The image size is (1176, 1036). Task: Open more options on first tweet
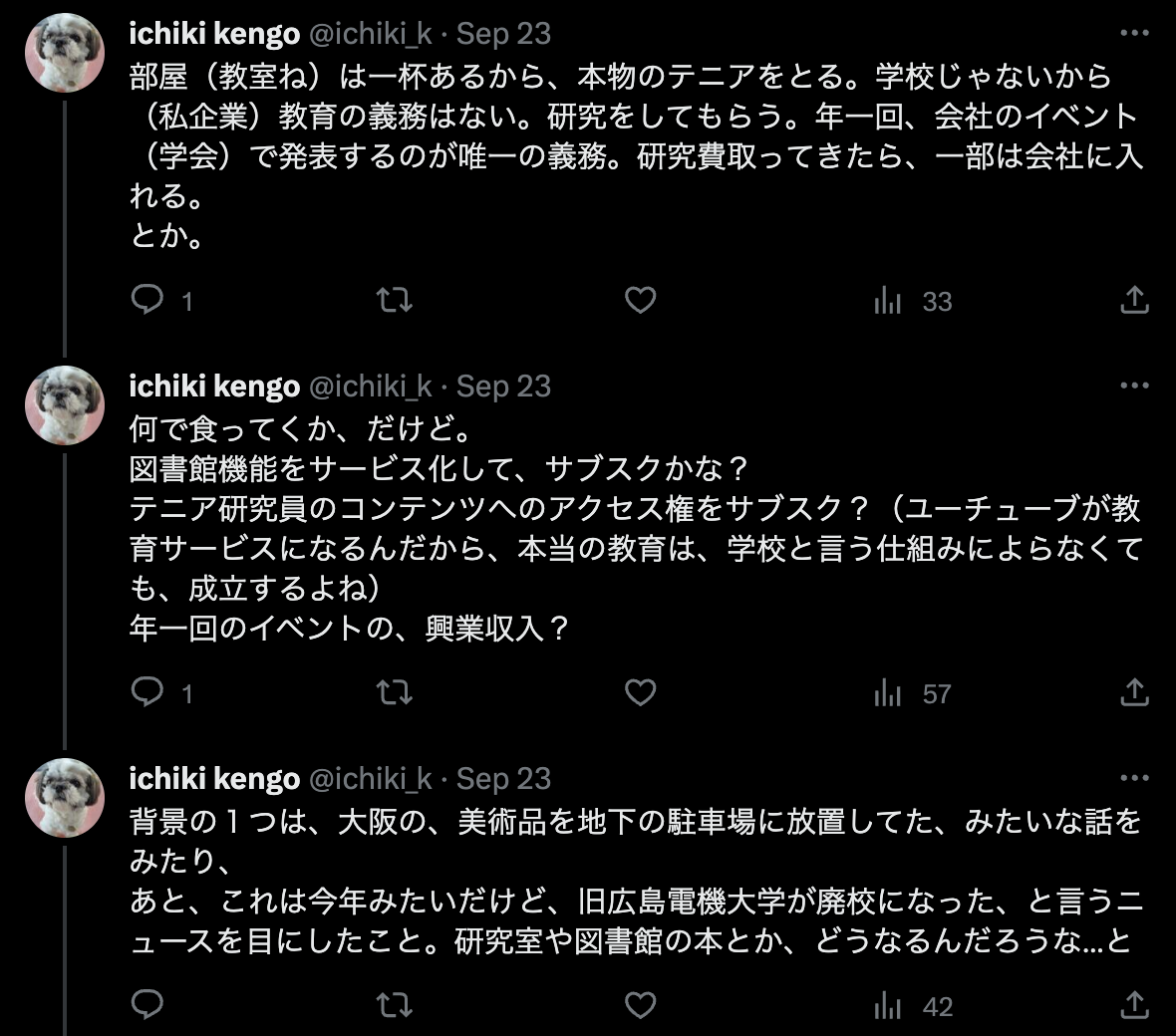(1134, 33)
